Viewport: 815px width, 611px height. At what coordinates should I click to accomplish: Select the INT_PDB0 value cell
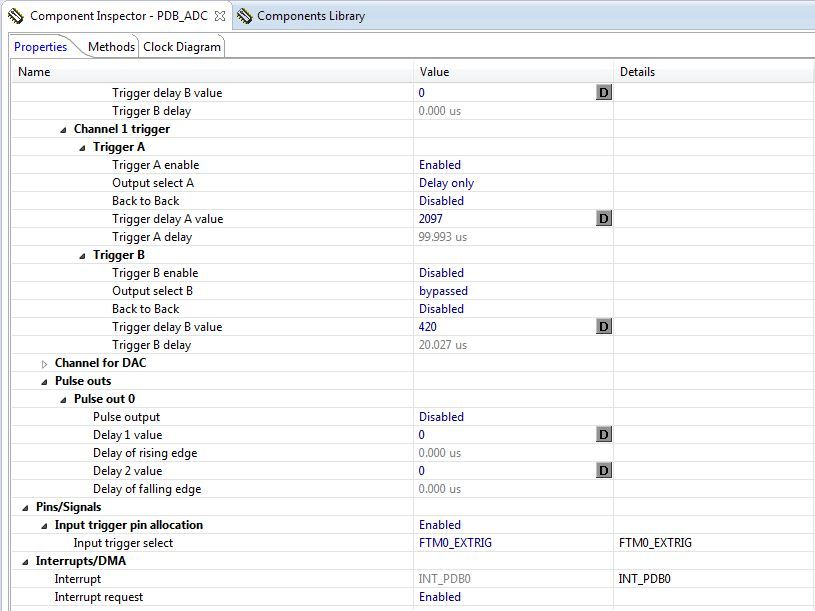click(444, 579)
